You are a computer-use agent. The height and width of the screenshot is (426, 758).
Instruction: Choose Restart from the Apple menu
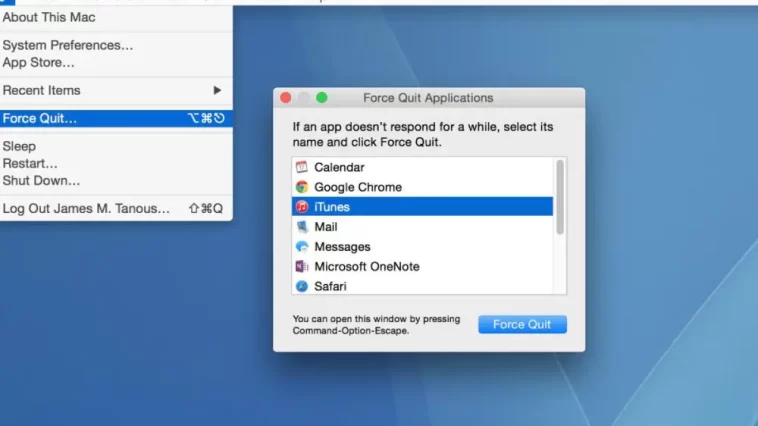pyautogui.click(x=30, y=163)
